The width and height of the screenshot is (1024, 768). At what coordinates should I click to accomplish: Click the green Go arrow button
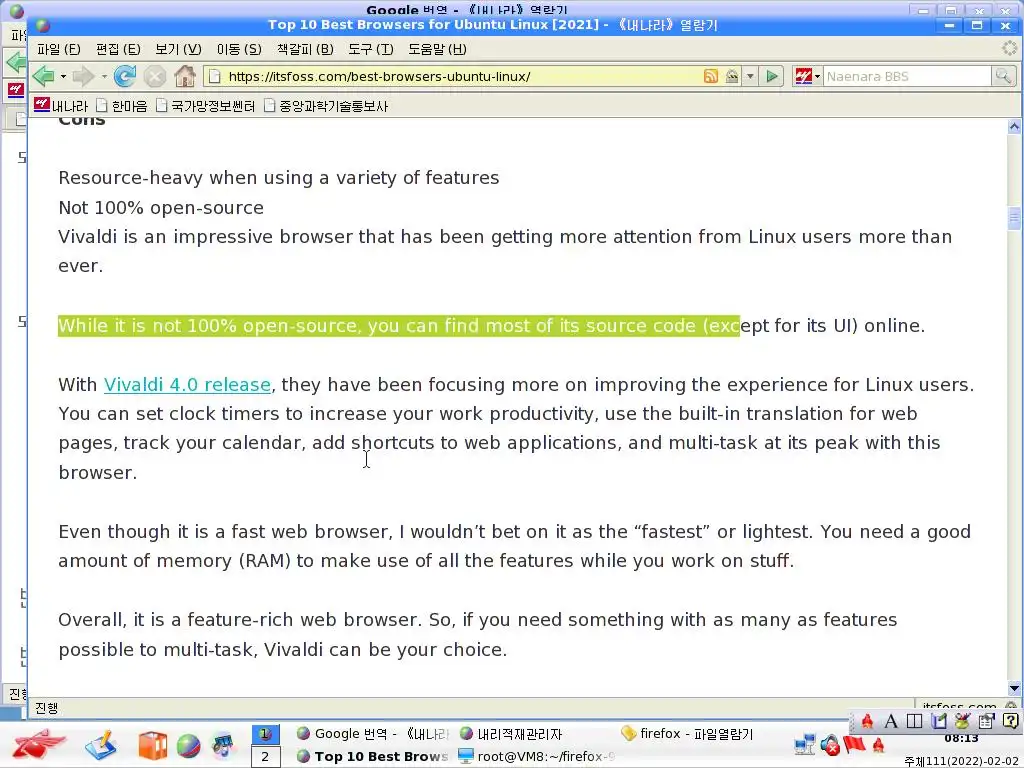[772, 76]
